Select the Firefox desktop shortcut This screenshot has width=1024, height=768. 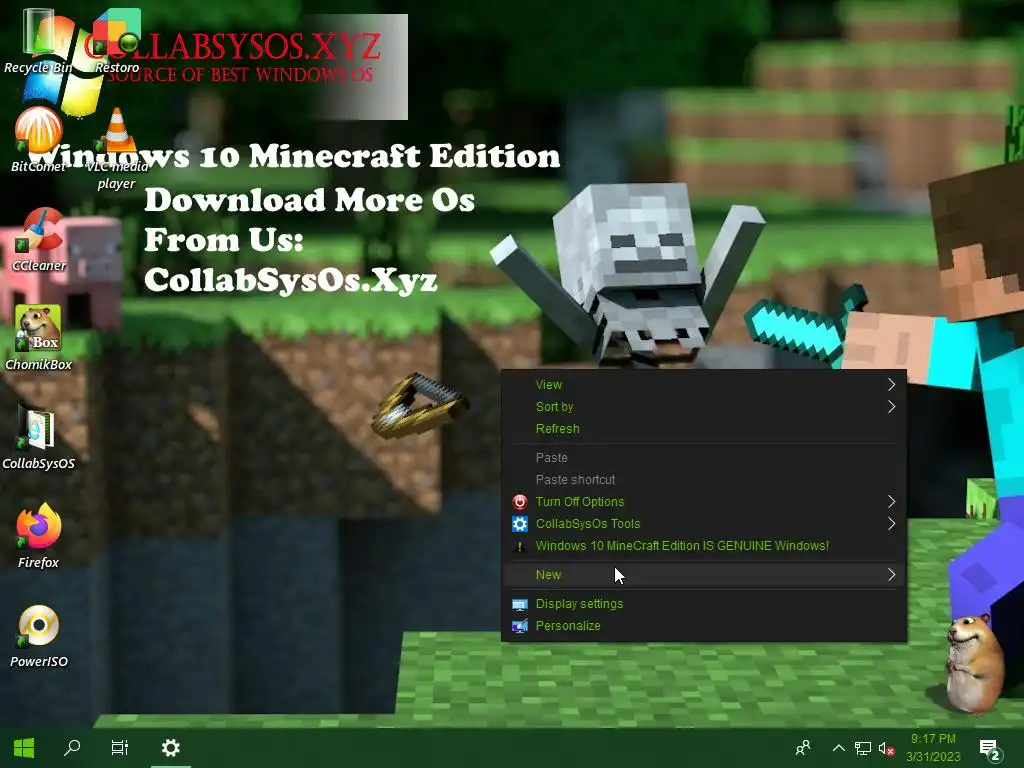point(38,536)
